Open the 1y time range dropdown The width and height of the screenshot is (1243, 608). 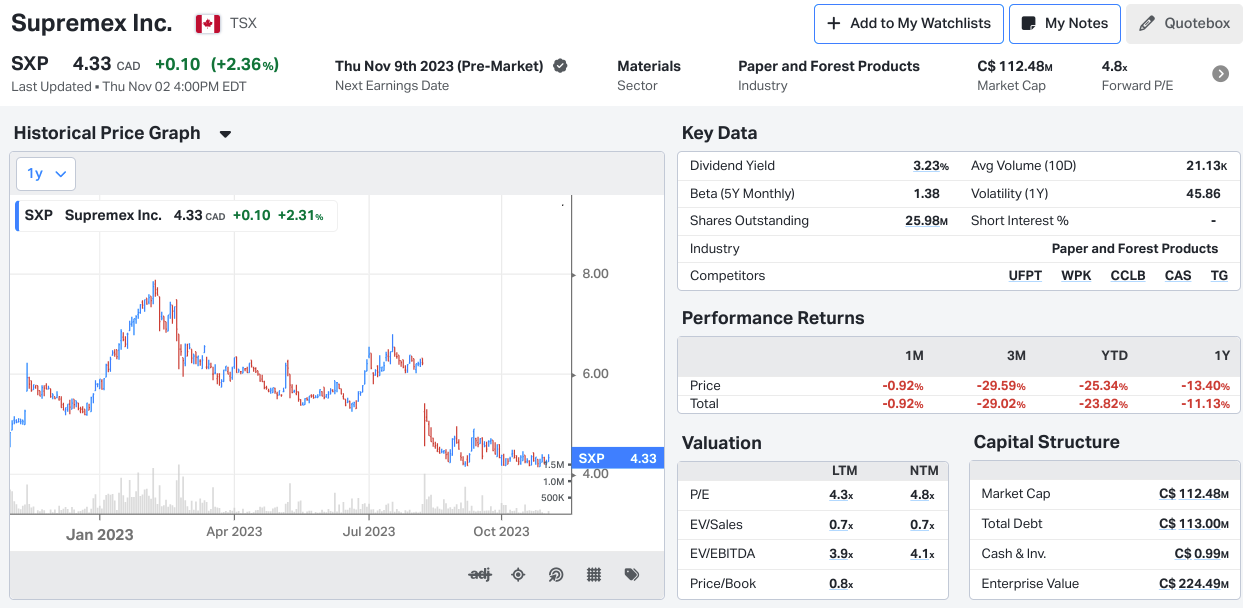45,172
